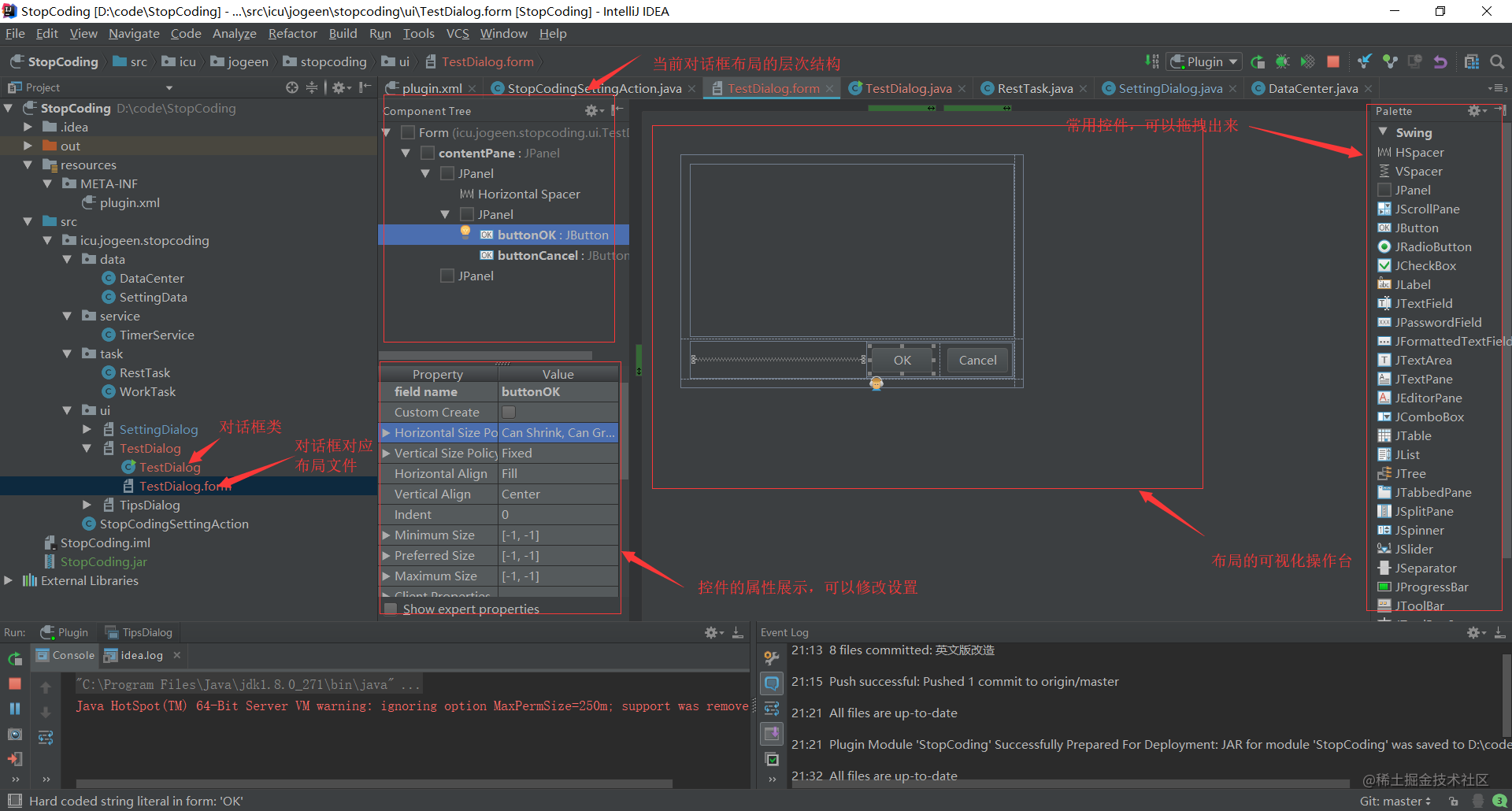Stop the running process from main toolbar
This screenshot has width=1512, height=811.
[x=1333, y=61]
